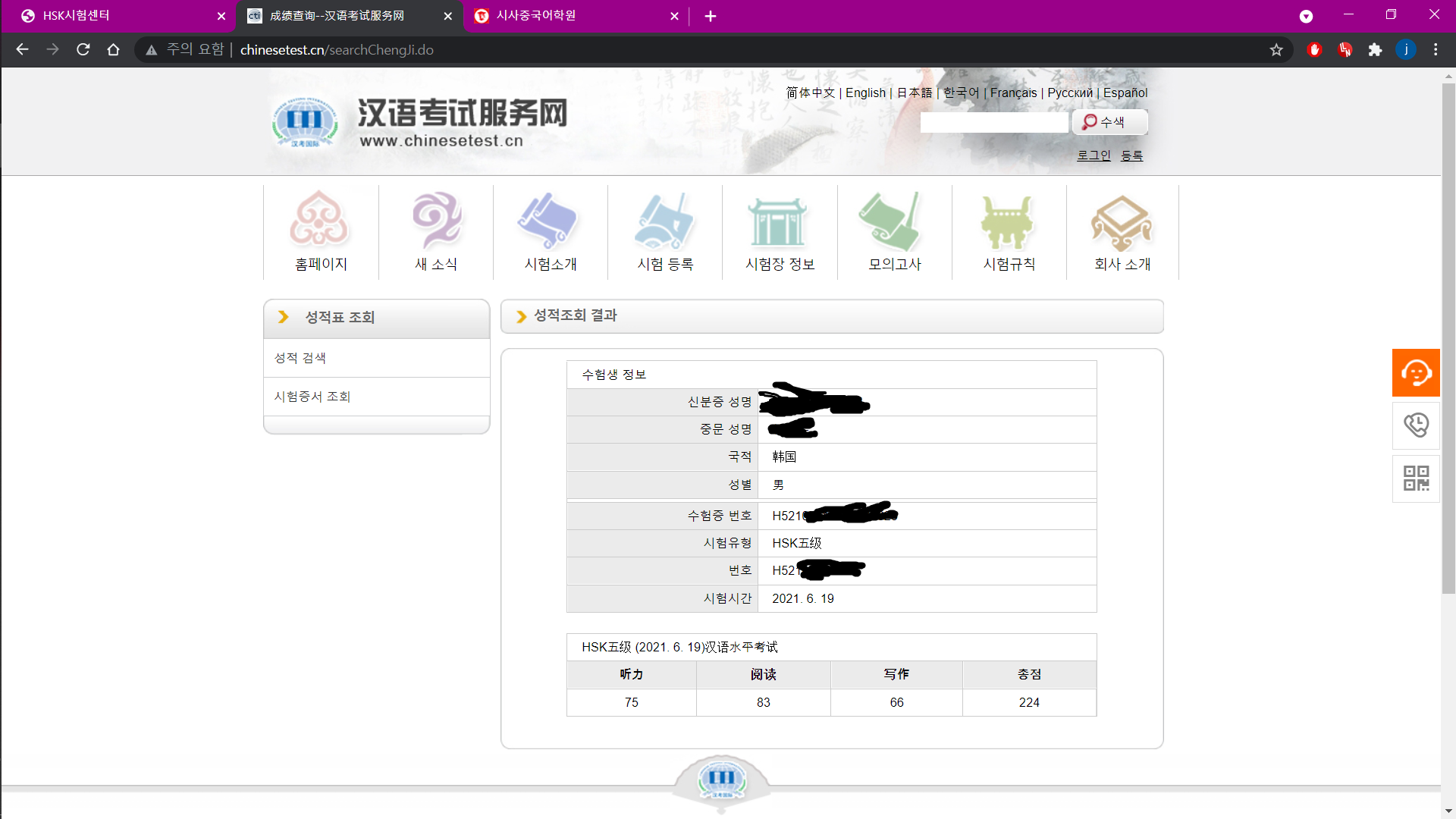Switch language to Русский
This screenshot has width=1456, height=819.
click(x=1070, y=93)
